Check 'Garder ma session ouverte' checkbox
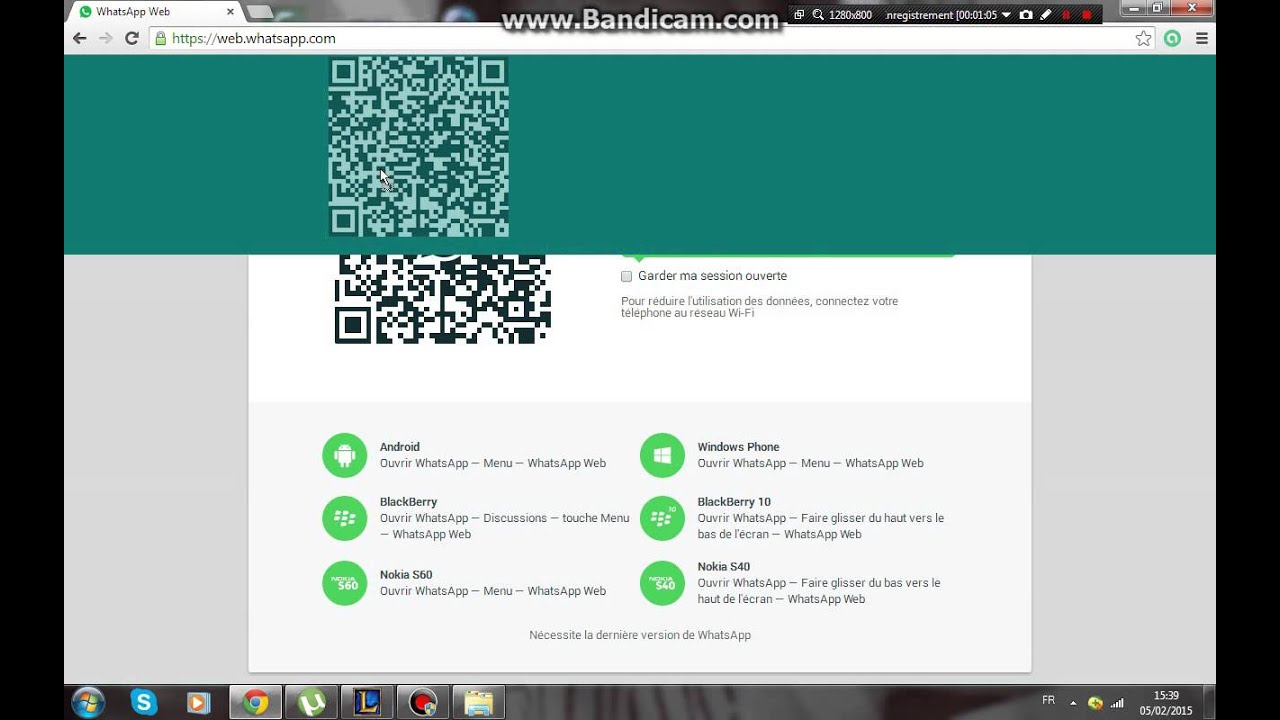This screenshot has width=1280, height=720. coord(627,276)
